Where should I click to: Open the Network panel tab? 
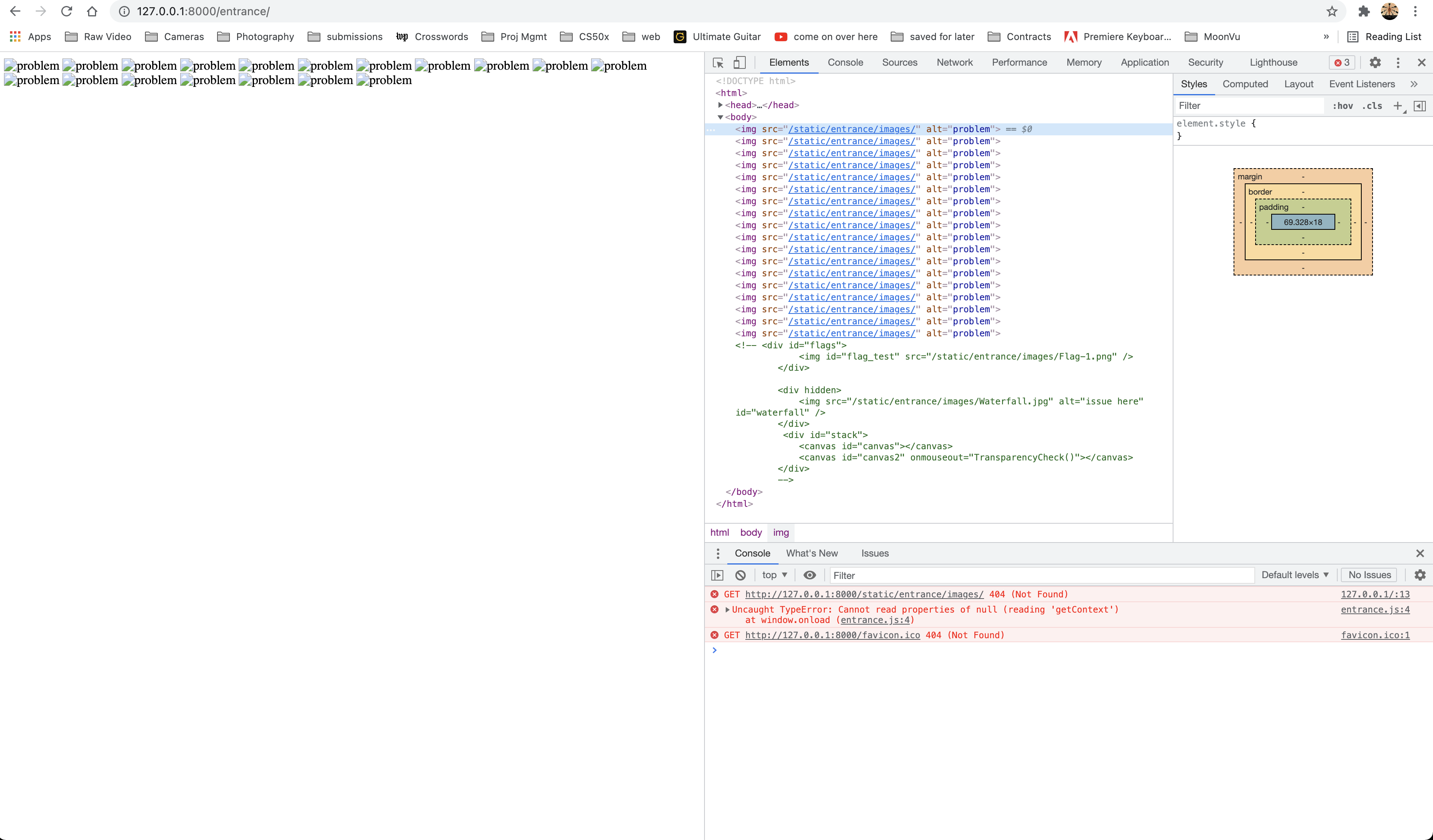[x=954, y=62]
